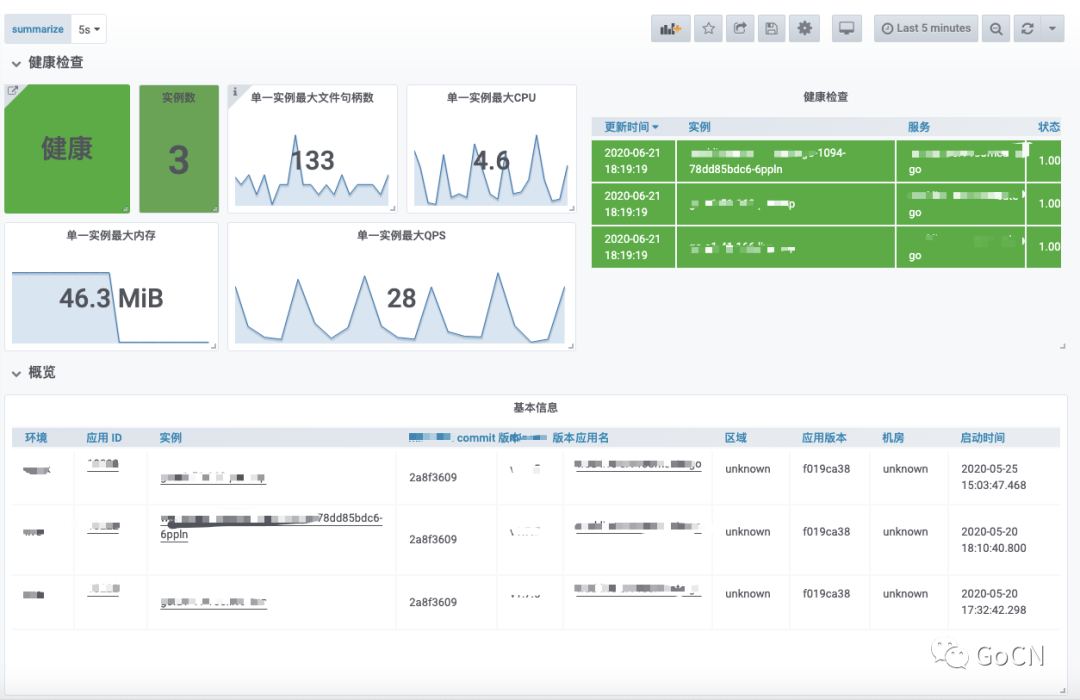Viewport: 1080px width, 700px height.
Task: Open dashboard settings gear icon
Action: coord(804,29)
